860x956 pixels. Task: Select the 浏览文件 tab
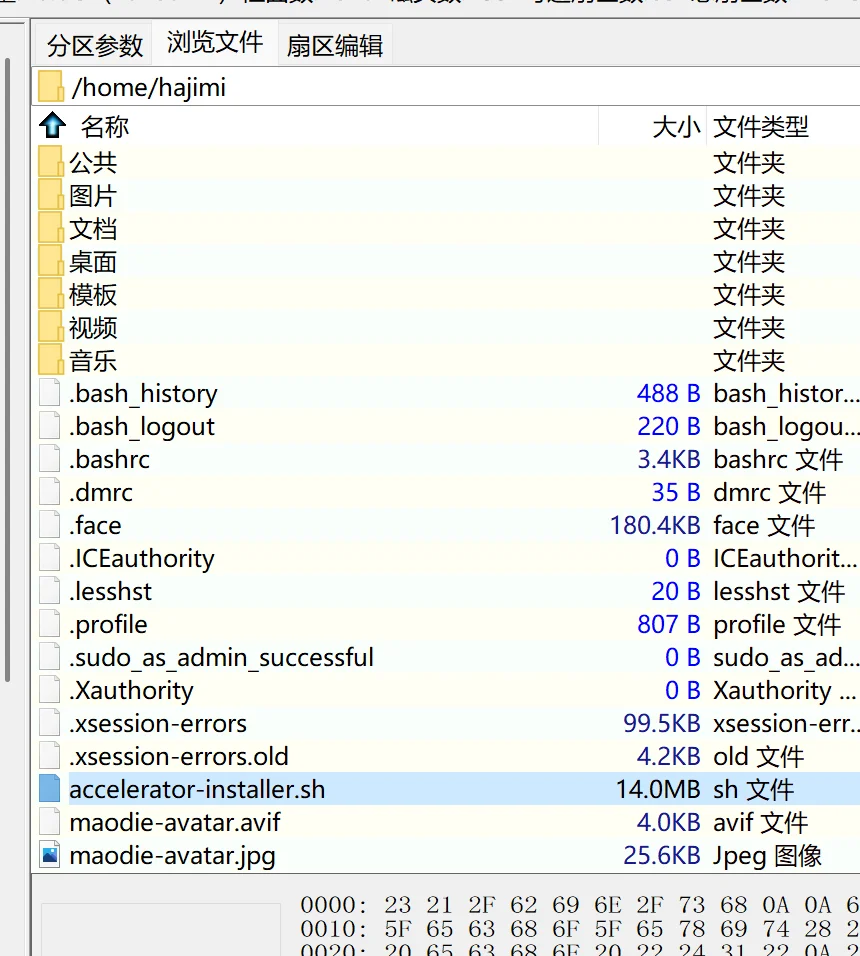215,43
